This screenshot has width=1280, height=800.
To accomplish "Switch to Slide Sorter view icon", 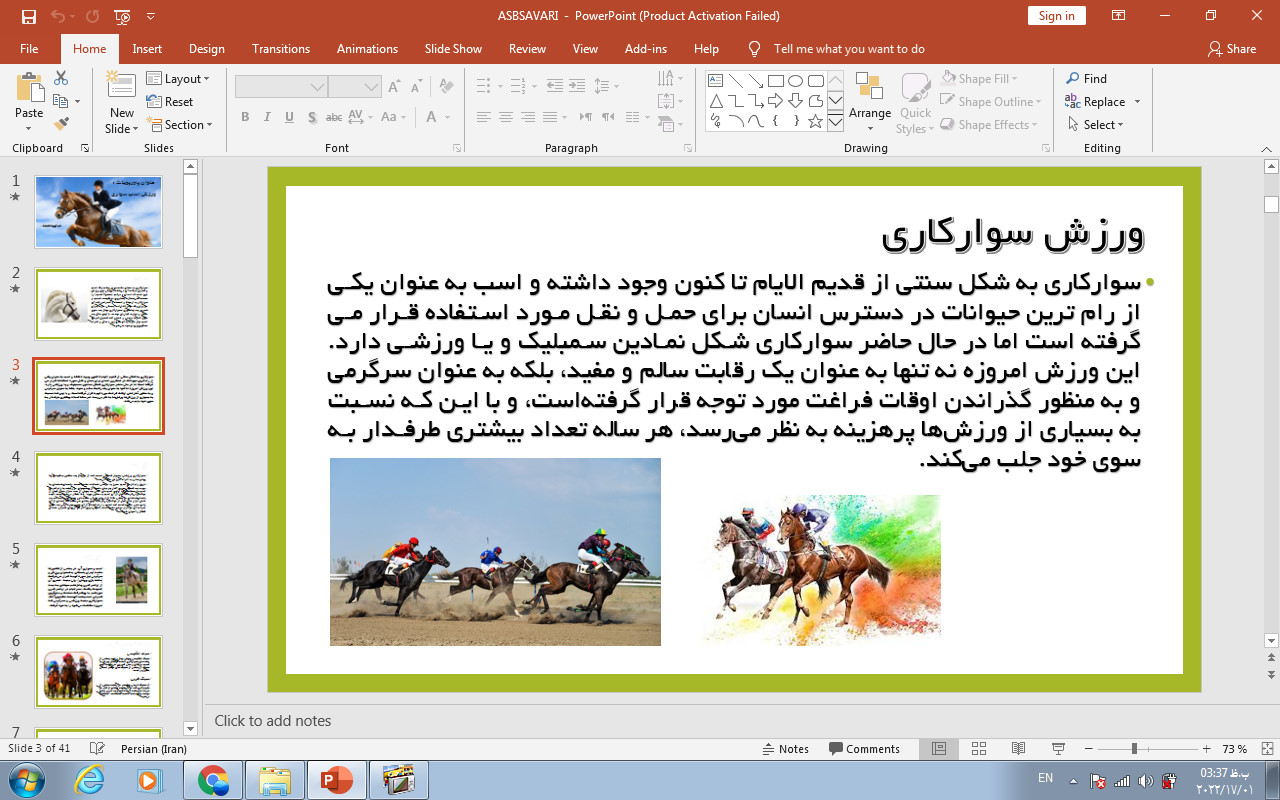I will pyautogui.click(x=979, y=749).
